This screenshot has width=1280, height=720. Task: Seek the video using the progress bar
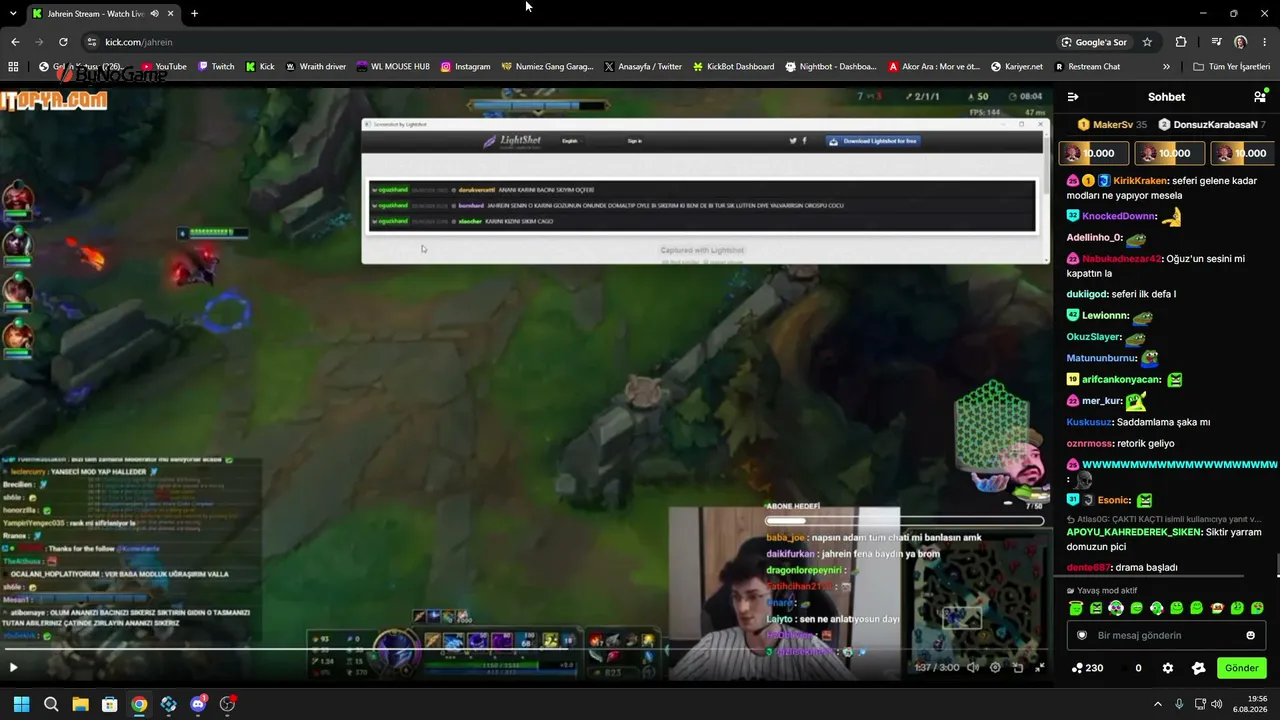click(x=526, y=649)
